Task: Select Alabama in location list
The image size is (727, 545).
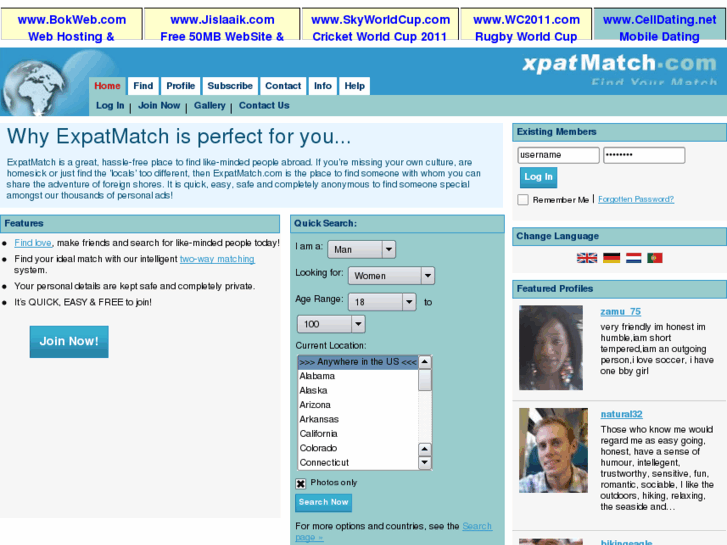Action: click(x=358, y=376)
